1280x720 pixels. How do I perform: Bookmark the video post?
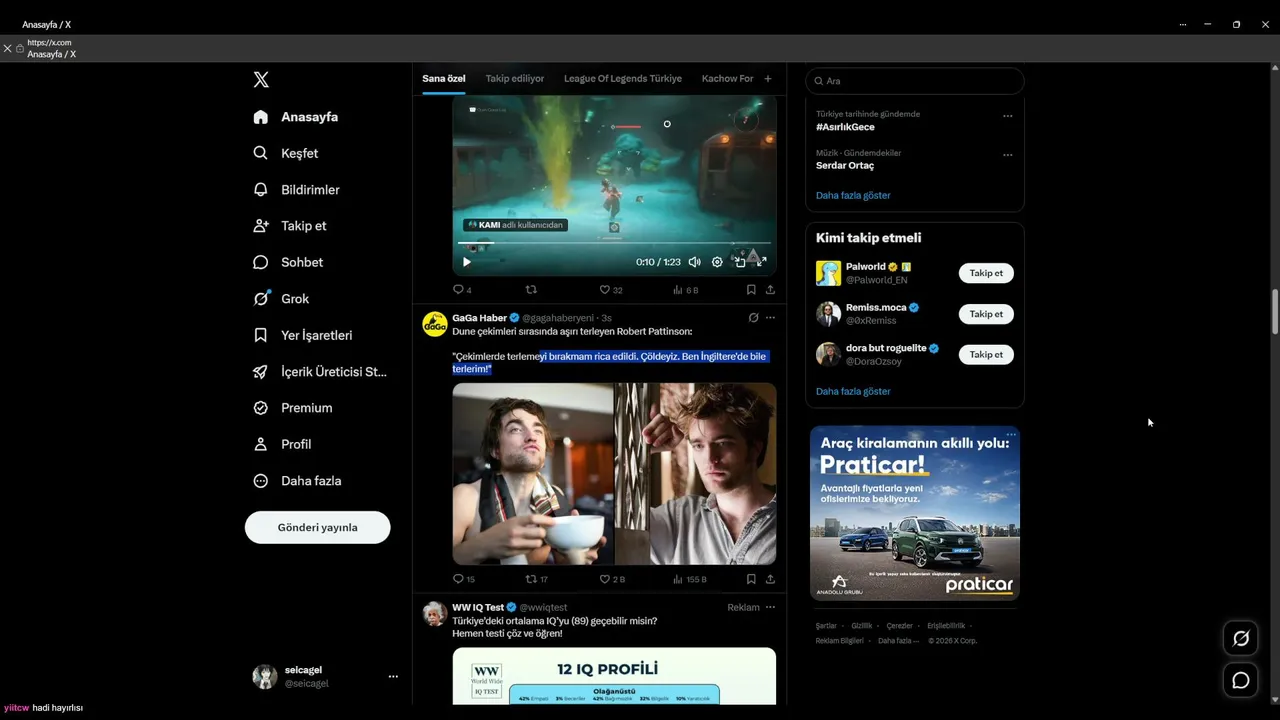[x=751, y=290]
